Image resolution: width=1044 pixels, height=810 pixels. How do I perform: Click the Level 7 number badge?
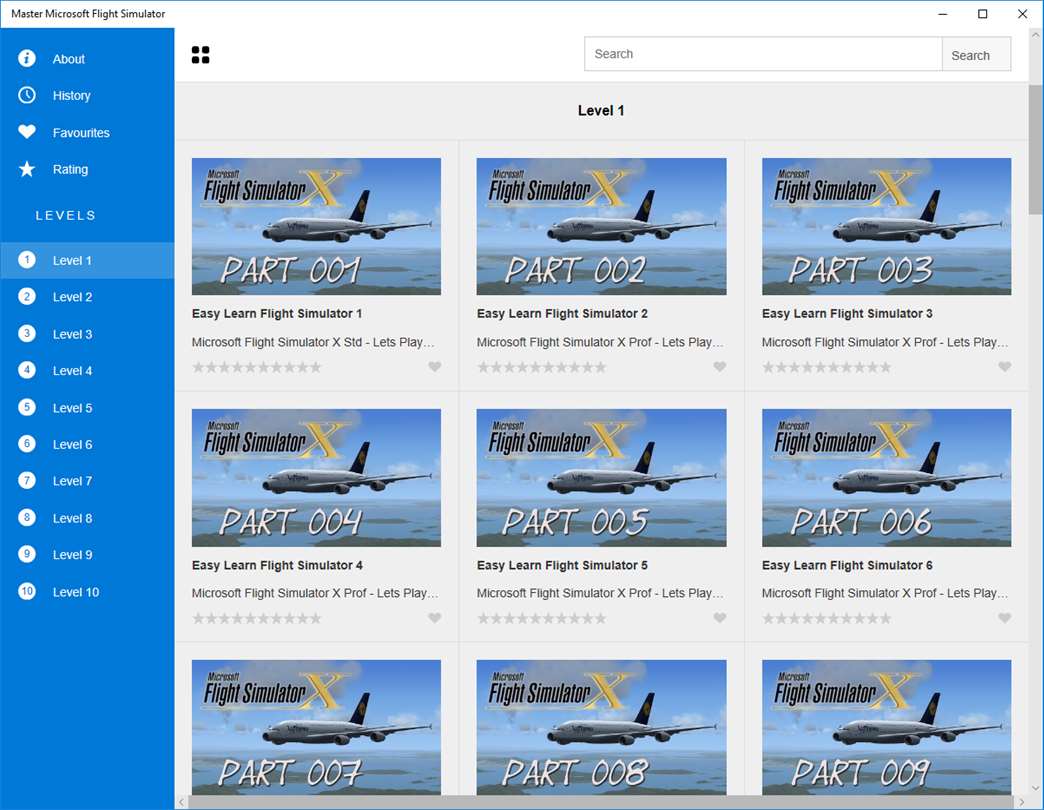click(x=27, y=481)
